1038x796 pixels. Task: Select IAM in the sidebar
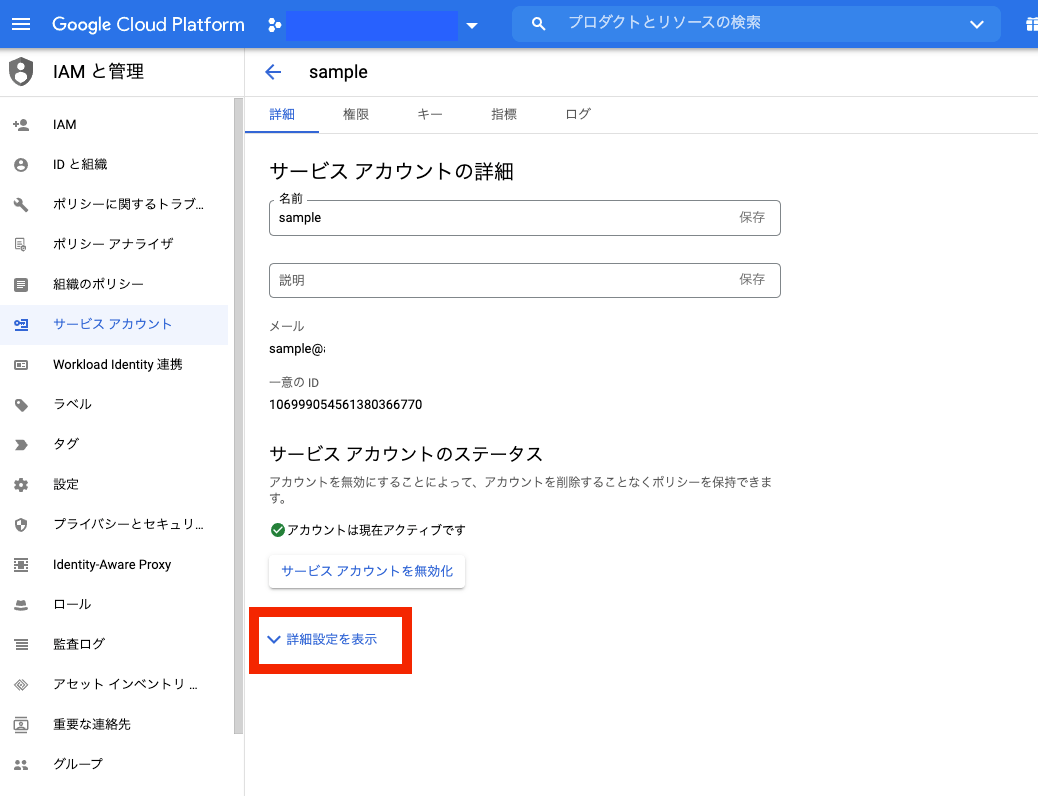coord(65,124)
